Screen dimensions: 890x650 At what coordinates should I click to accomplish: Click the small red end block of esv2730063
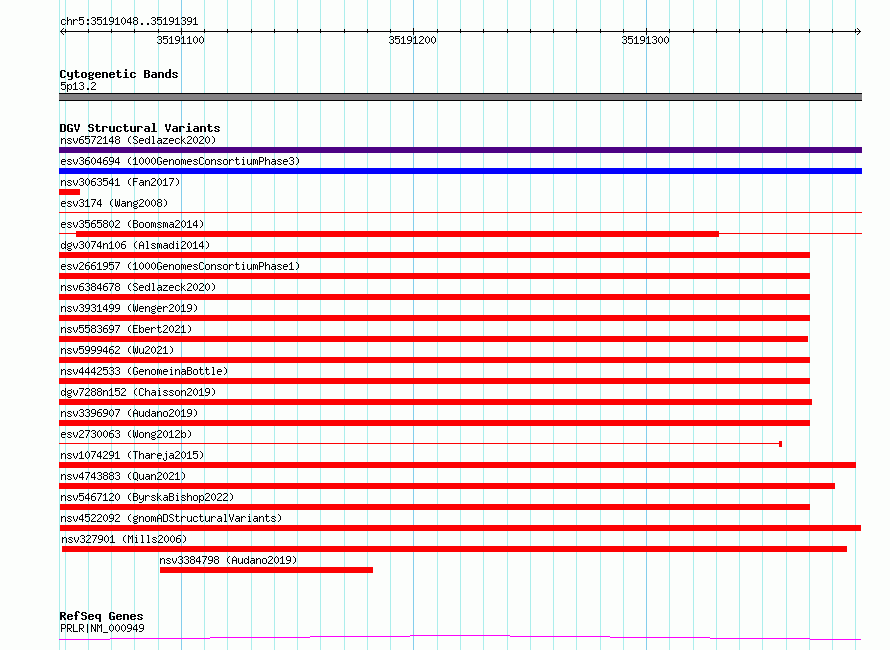[780, 444]
